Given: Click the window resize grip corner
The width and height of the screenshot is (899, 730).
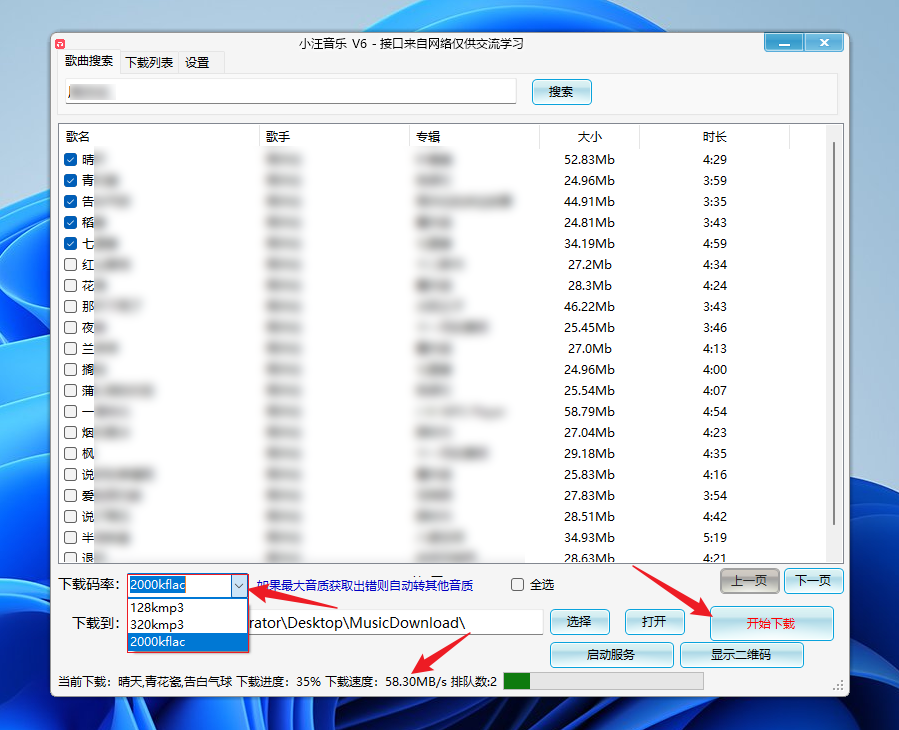Looking at the screenshot, I should (x=838, y=685).
